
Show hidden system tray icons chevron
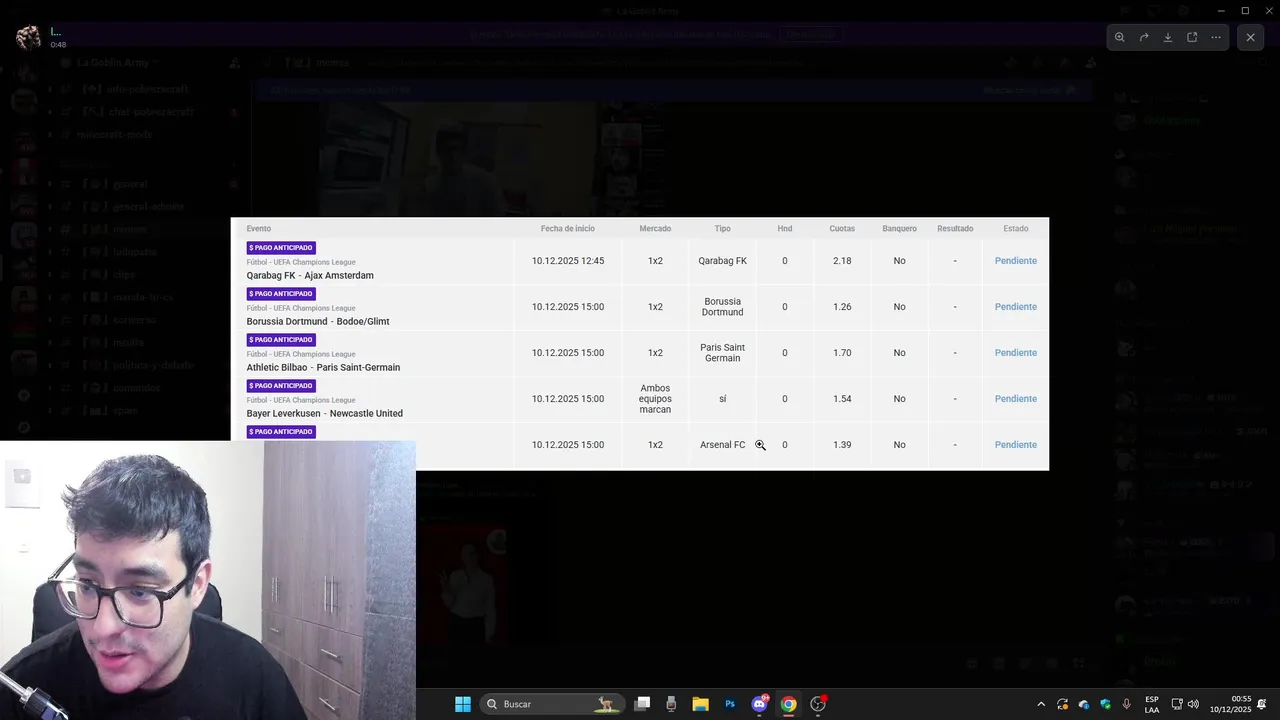click(x=1041, y=704)
